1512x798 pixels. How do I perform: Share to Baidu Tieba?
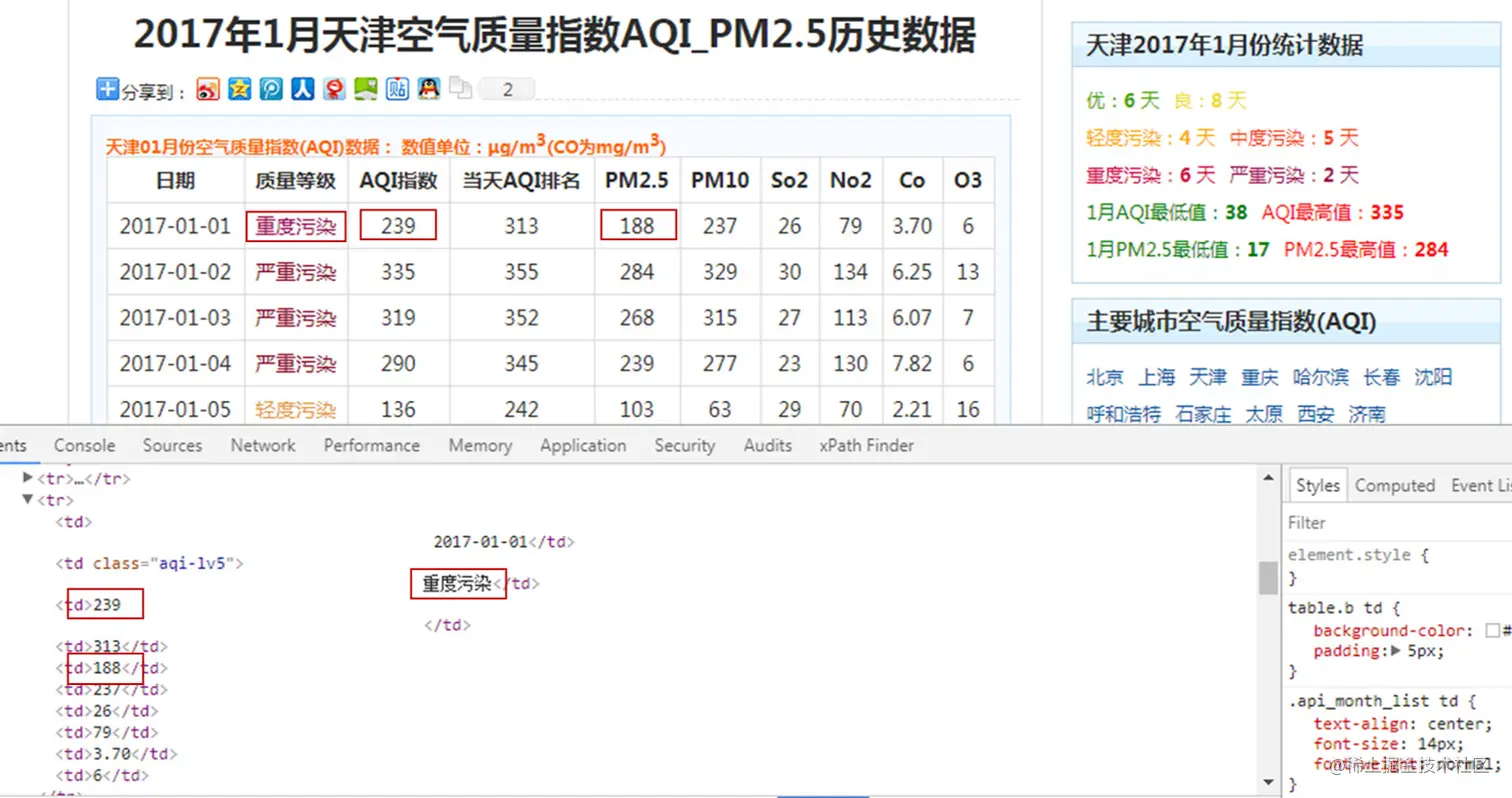tap(399, 89)
